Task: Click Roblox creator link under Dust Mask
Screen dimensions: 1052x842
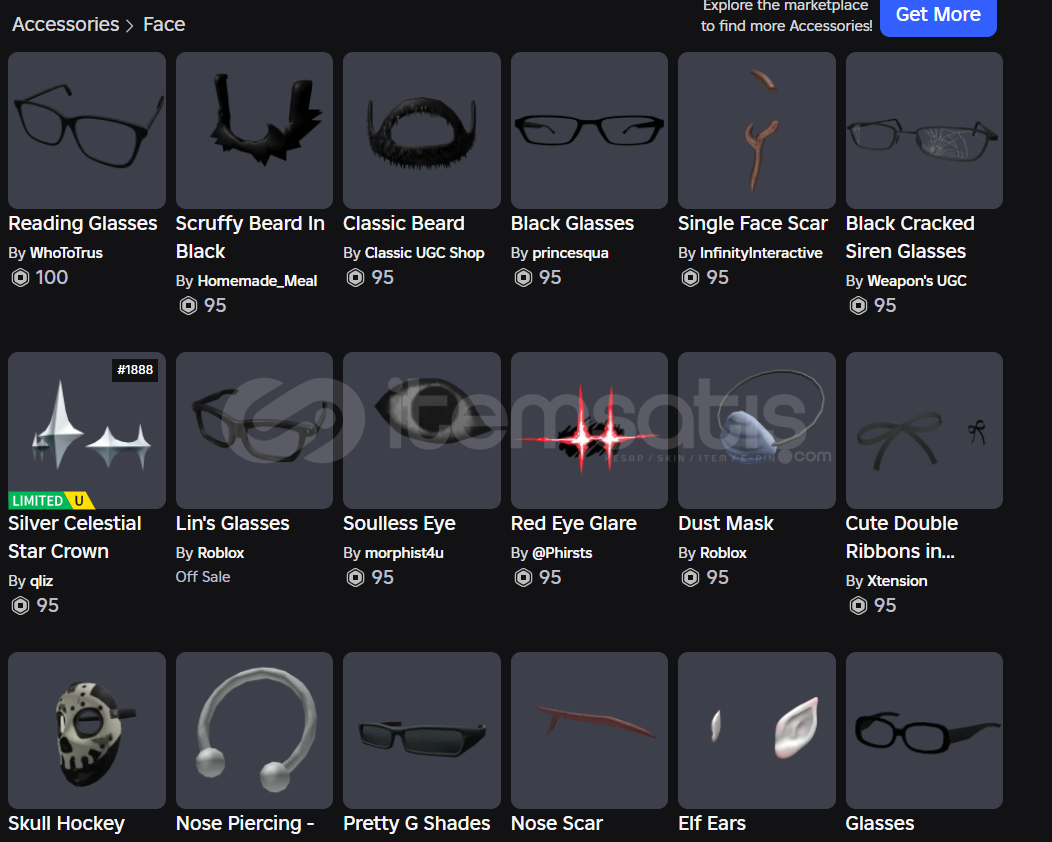Action: 723,553
